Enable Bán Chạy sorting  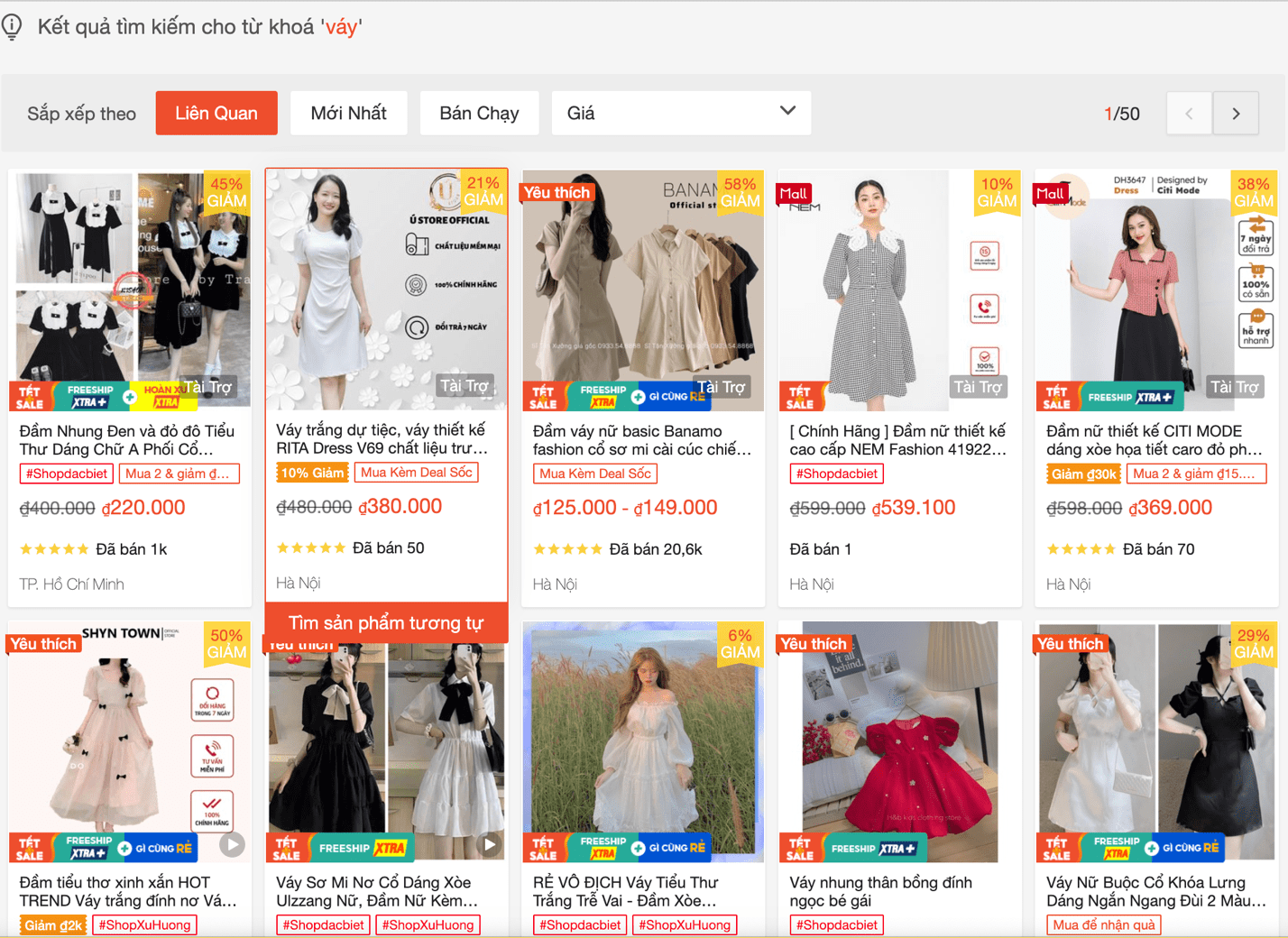tap(479, 113)
